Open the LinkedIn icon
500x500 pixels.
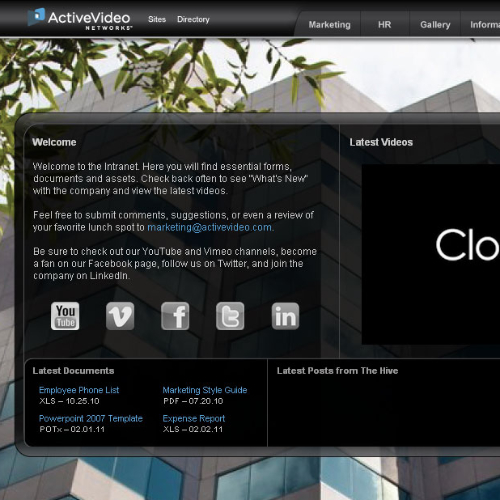click(285, 316)
